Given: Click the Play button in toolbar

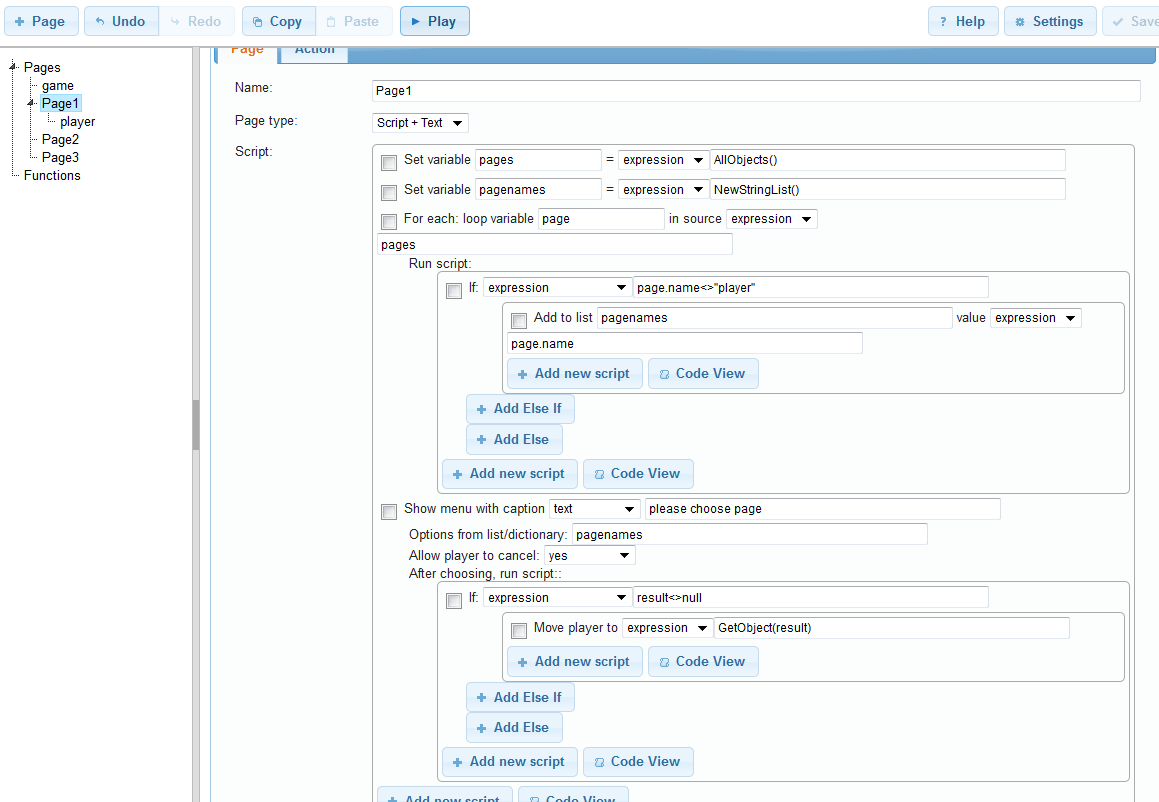Looking at the screenshot, I should click(434, 21).
